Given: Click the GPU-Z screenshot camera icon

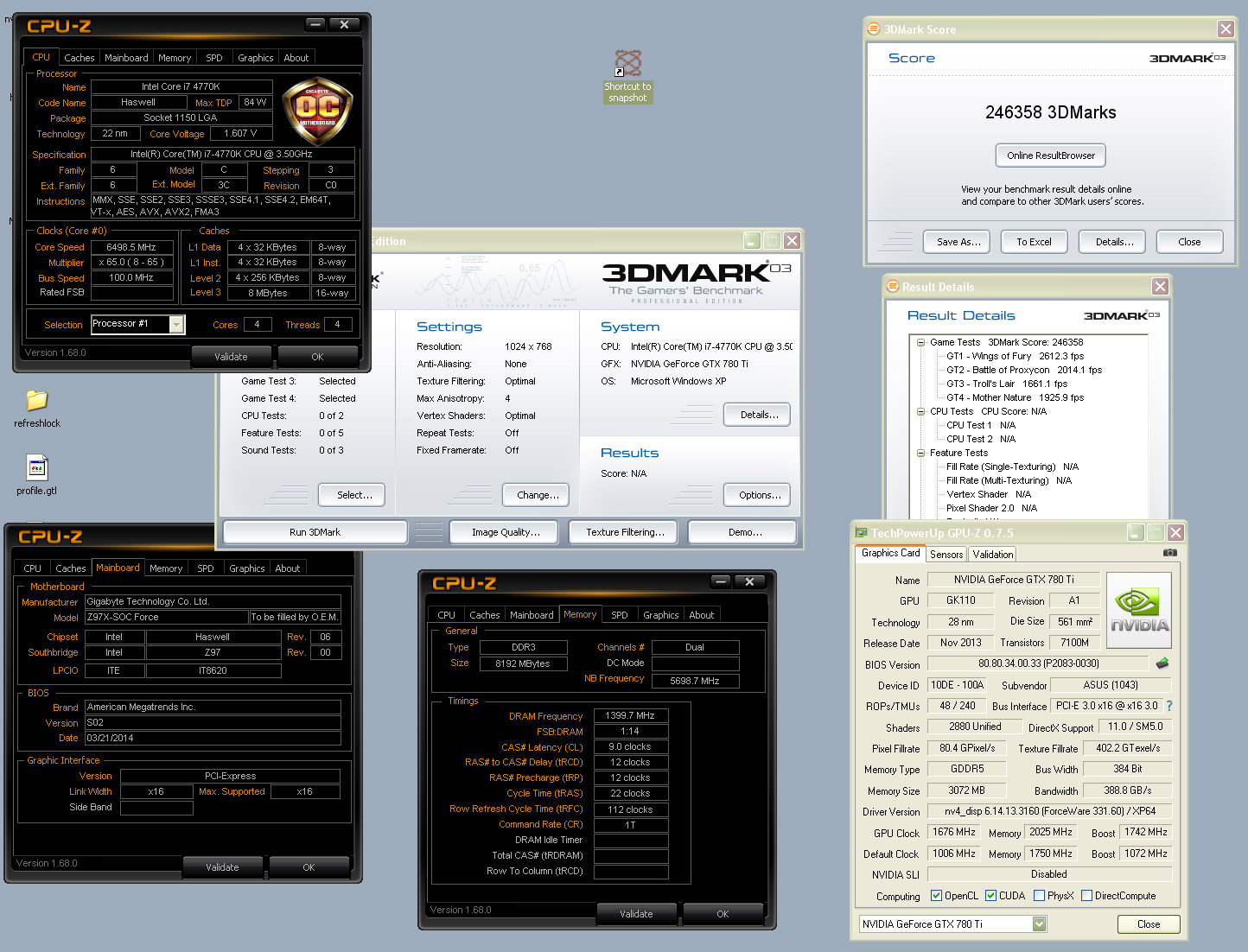Looking at the screenshot, I should [x=1169, y=553].
